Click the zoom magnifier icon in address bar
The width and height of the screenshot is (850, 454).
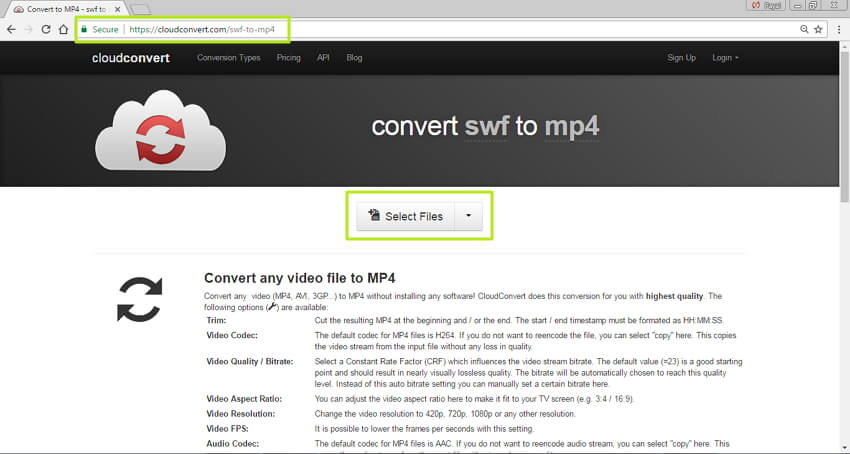pyautogui.click(x=804, y=29)
